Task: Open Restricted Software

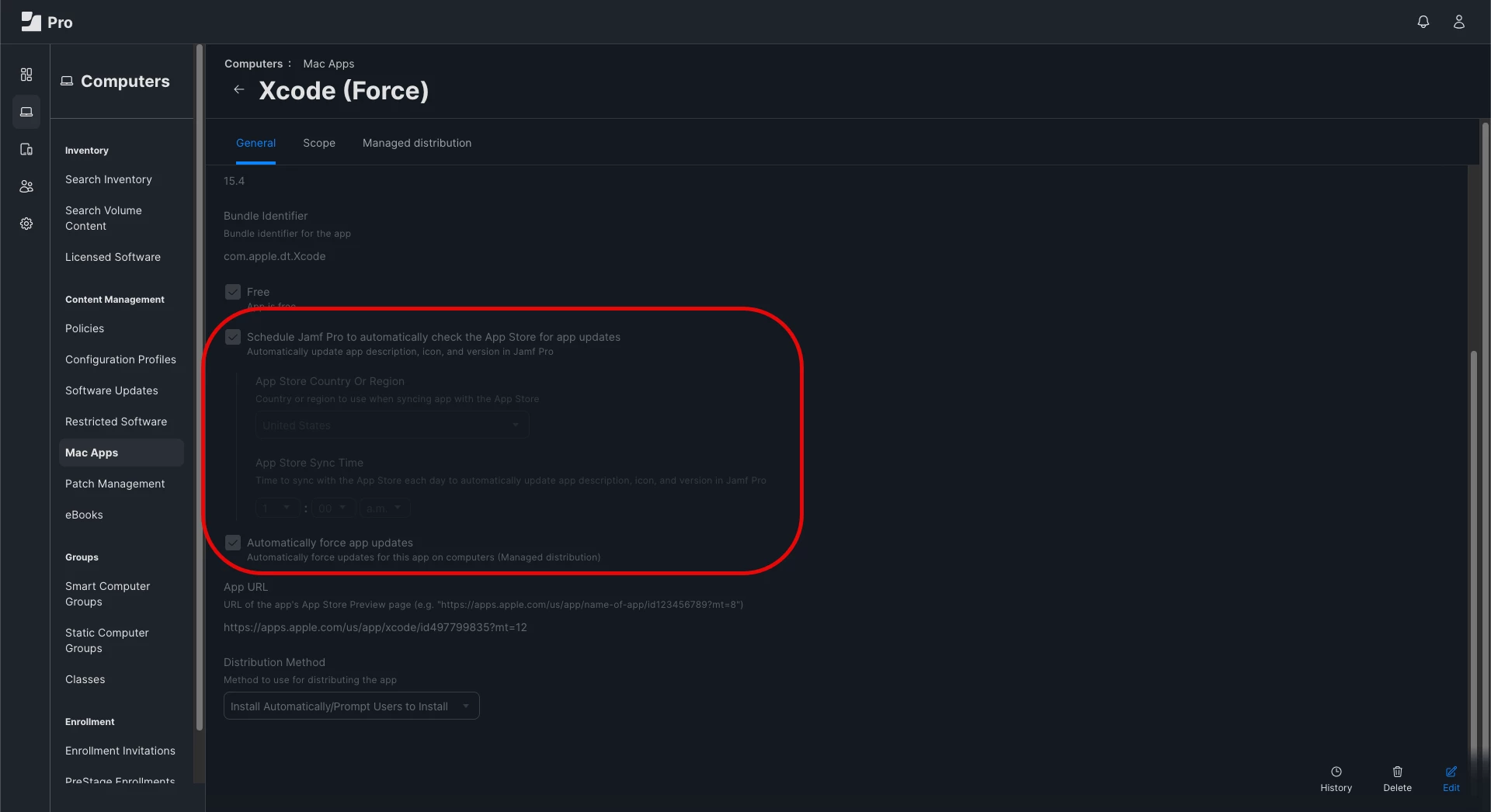Action: click(x=116, y=422)
